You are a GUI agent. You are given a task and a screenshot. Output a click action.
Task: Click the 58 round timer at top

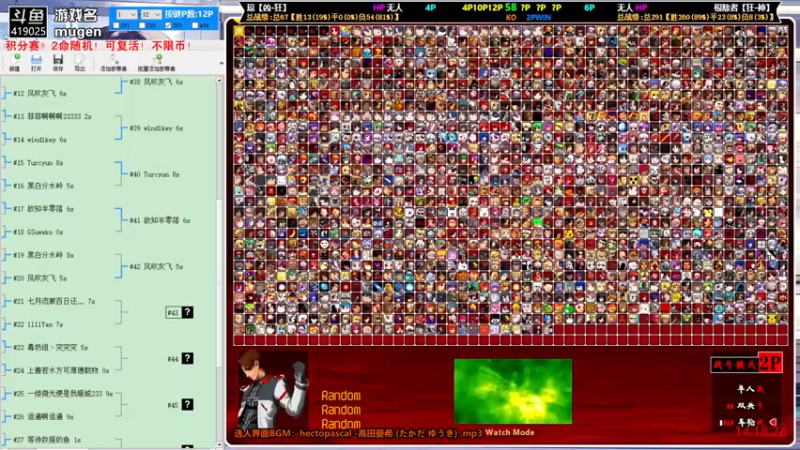[510, 7]
